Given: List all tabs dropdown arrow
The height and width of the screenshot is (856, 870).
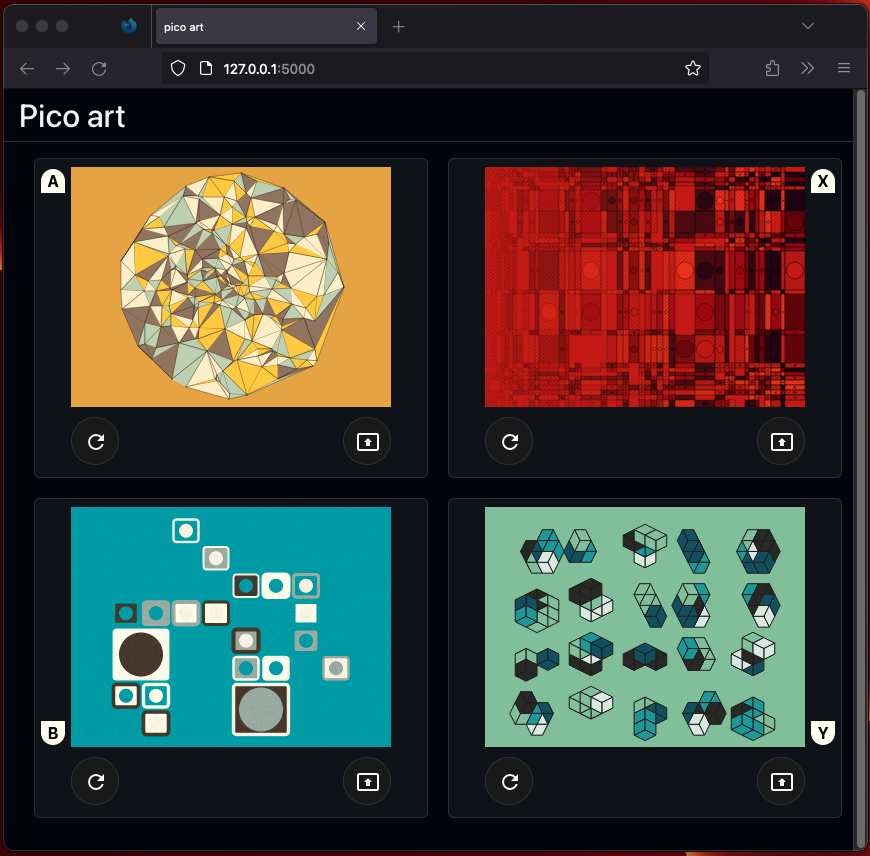Looking at the screenshot, I should pyautogui.click(x=807, y=26).
